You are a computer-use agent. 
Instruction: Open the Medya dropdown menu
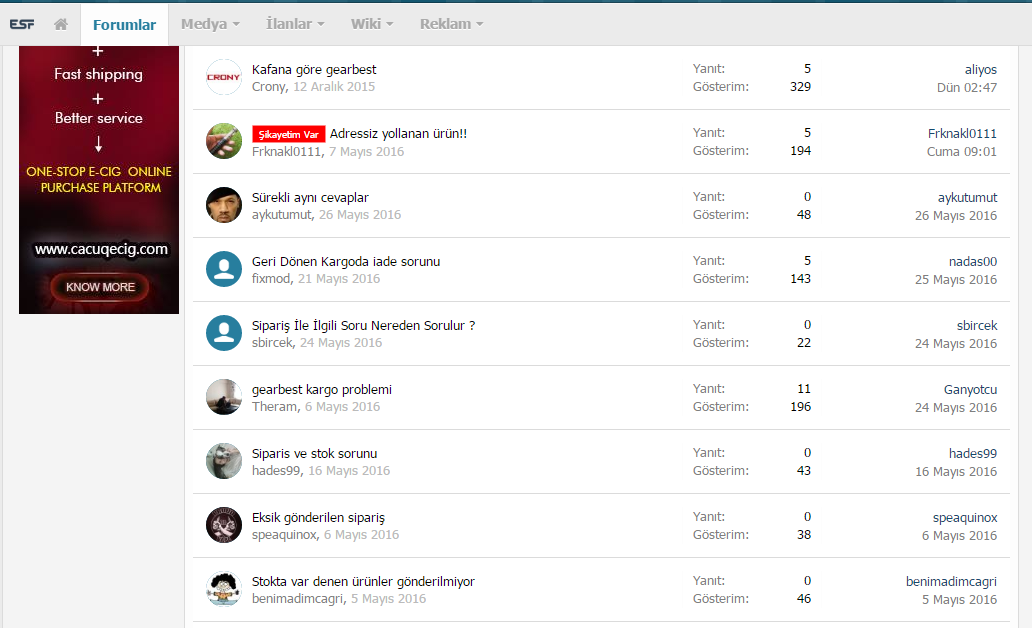(x=210, y=24)
